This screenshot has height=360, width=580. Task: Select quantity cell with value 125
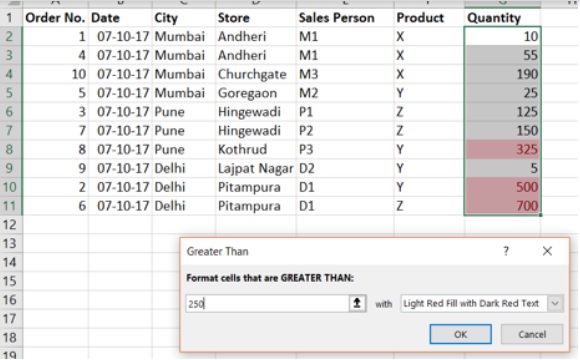click(502, 112)
